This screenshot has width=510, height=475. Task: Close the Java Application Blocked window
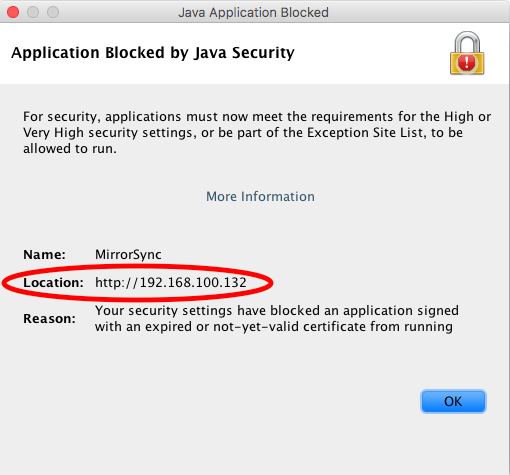coord(13,12)
